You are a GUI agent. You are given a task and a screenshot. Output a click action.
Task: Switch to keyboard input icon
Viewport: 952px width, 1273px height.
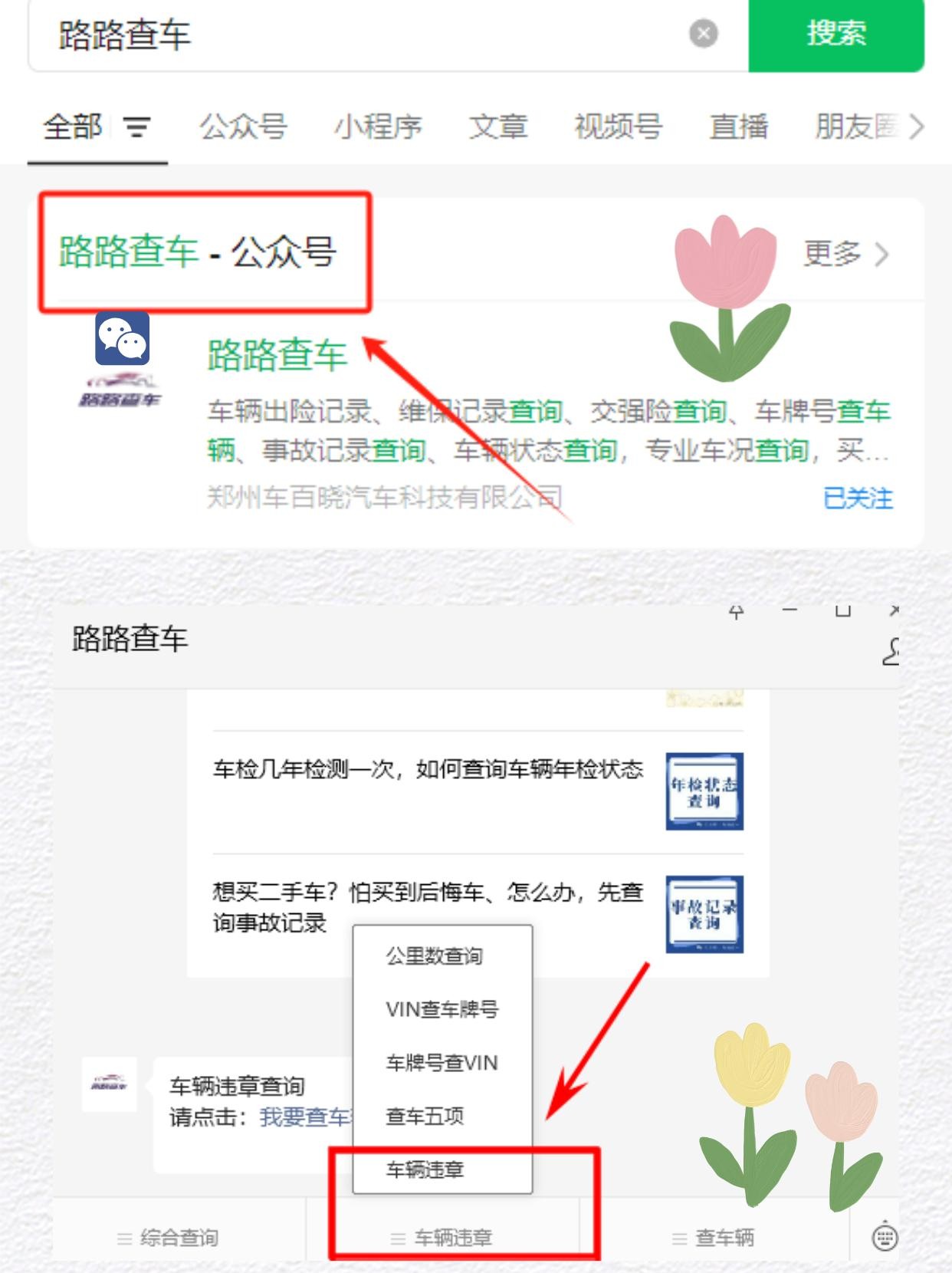(x=885, y=1236)
